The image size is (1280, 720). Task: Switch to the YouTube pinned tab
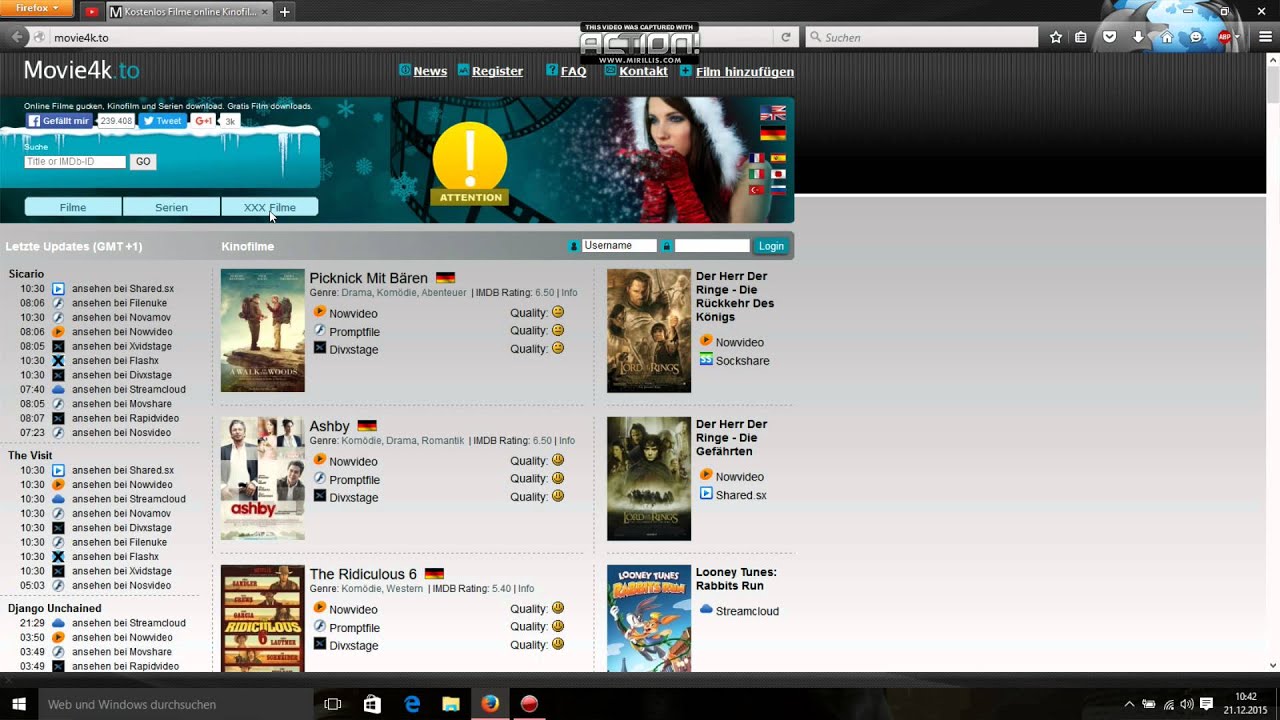coord(92,12)
